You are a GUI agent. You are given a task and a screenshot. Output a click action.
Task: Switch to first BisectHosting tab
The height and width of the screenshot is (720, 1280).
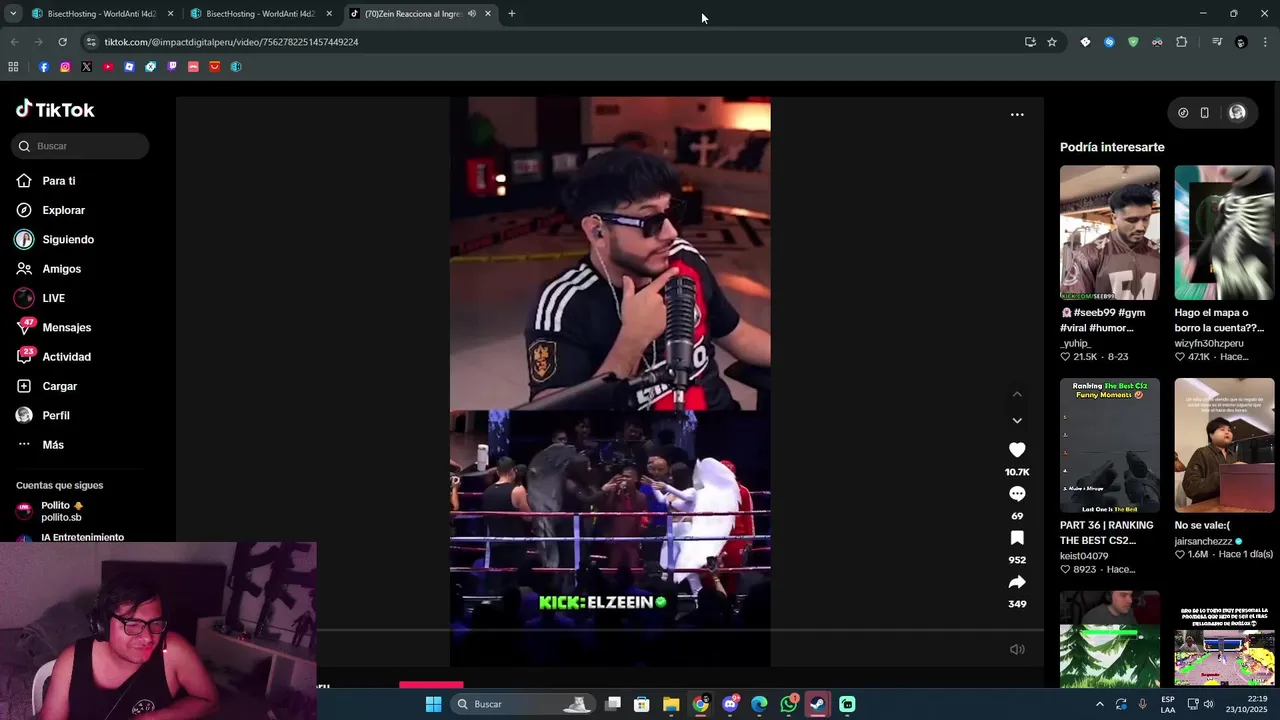coord(100,14)
